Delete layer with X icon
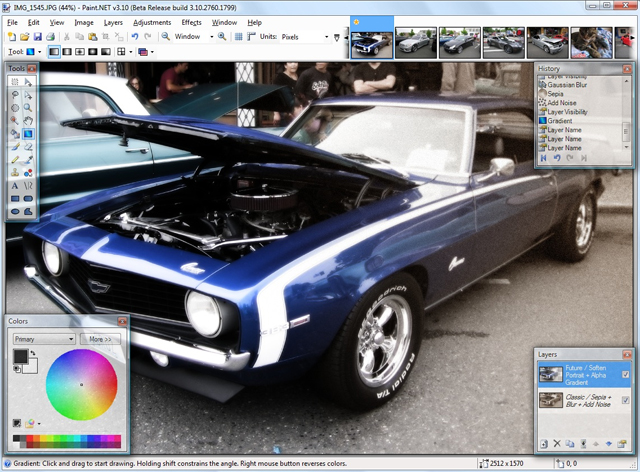The image size is (640, 472). 557,443
